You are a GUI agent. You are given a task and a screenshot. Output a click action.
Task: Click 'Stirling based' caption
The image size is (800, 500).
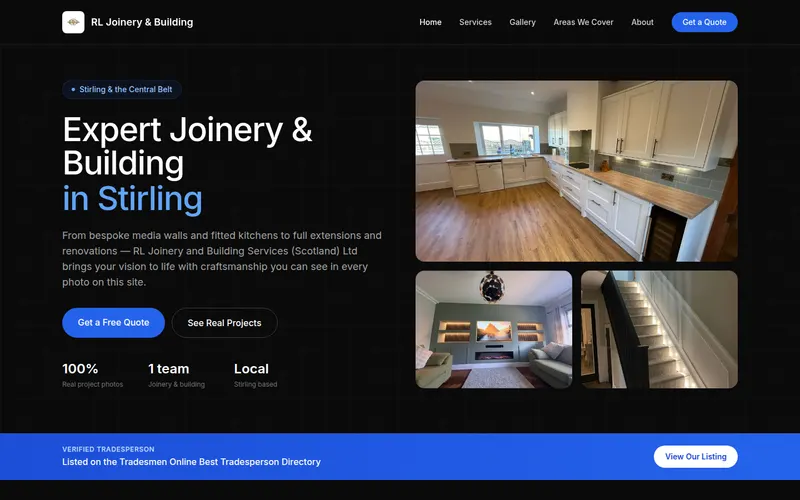[256, 384]
